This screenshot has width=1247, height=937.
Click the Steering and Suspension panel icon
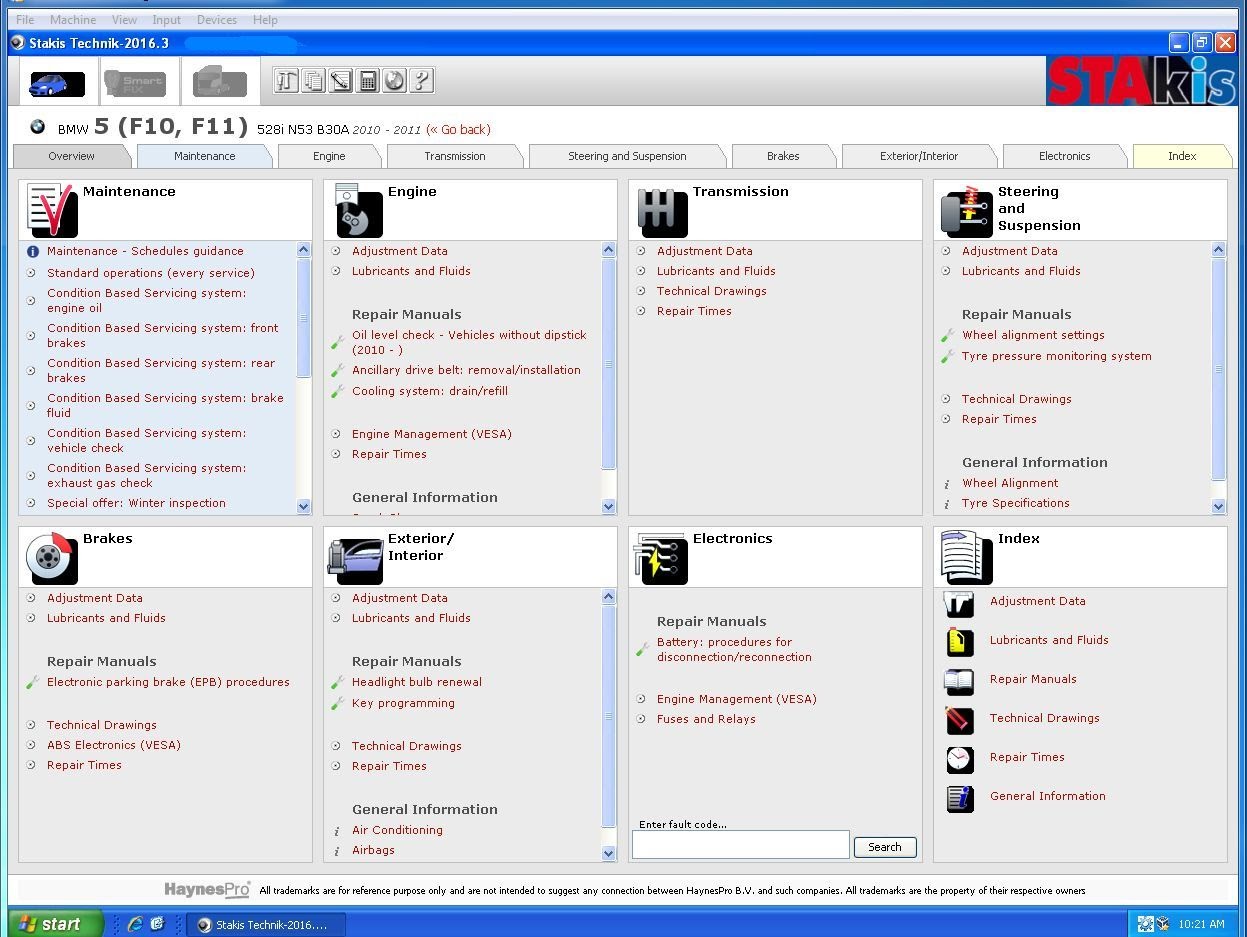[x=967, y=211]
